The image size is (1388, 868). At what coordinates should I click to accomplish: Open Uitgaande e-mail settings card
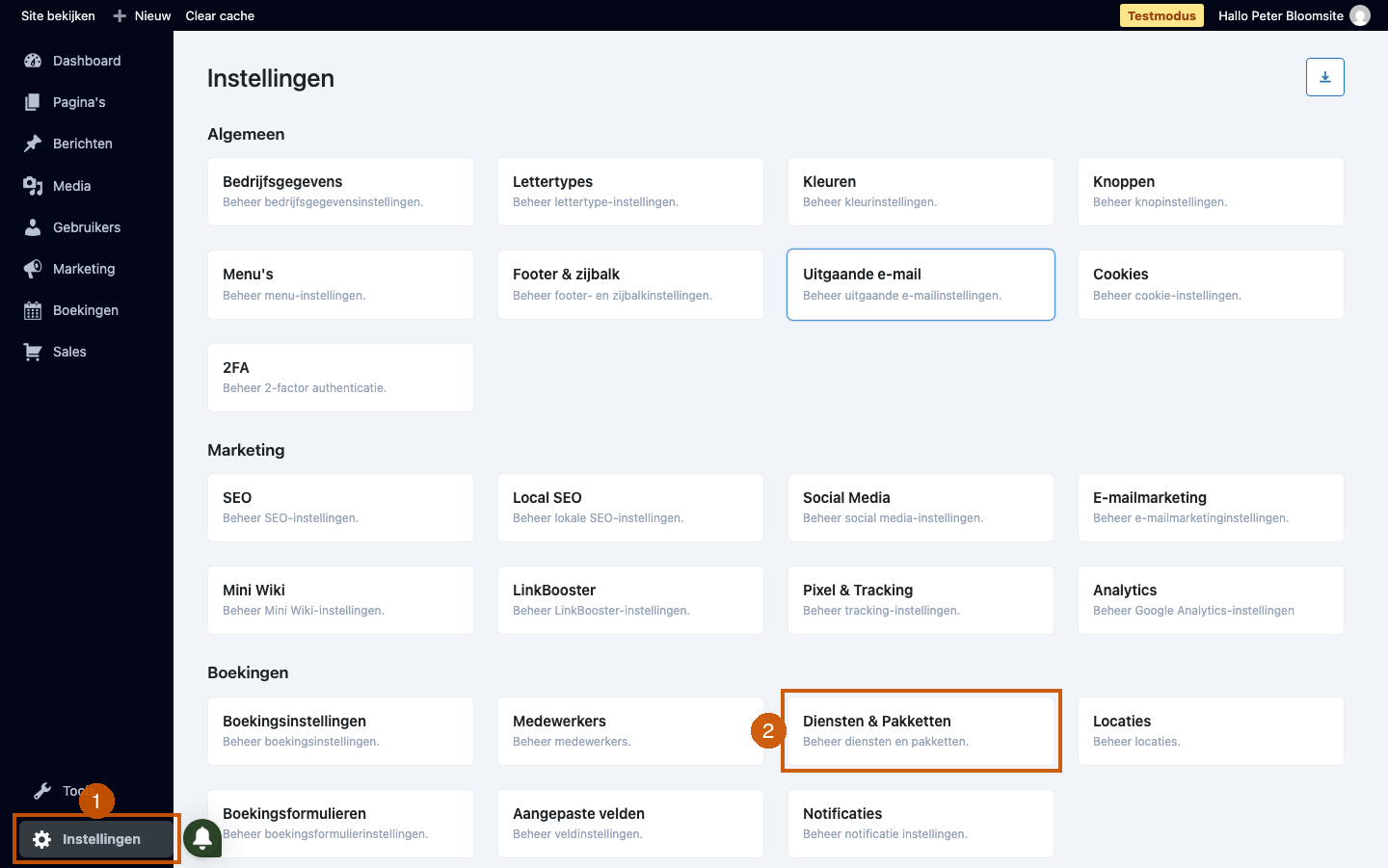(x=921, y=284)
